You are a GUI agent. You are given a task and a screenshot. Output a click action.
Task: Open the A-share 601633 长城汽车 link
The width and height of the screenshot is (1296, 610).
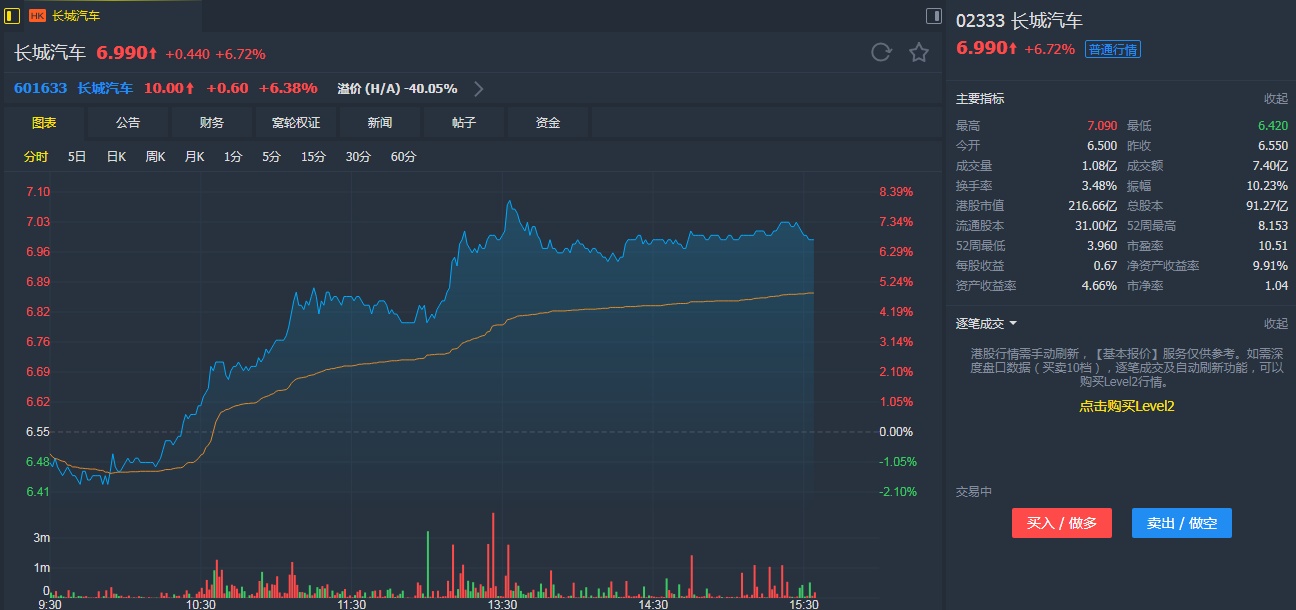pyautogui.click(x=73, y=88)
